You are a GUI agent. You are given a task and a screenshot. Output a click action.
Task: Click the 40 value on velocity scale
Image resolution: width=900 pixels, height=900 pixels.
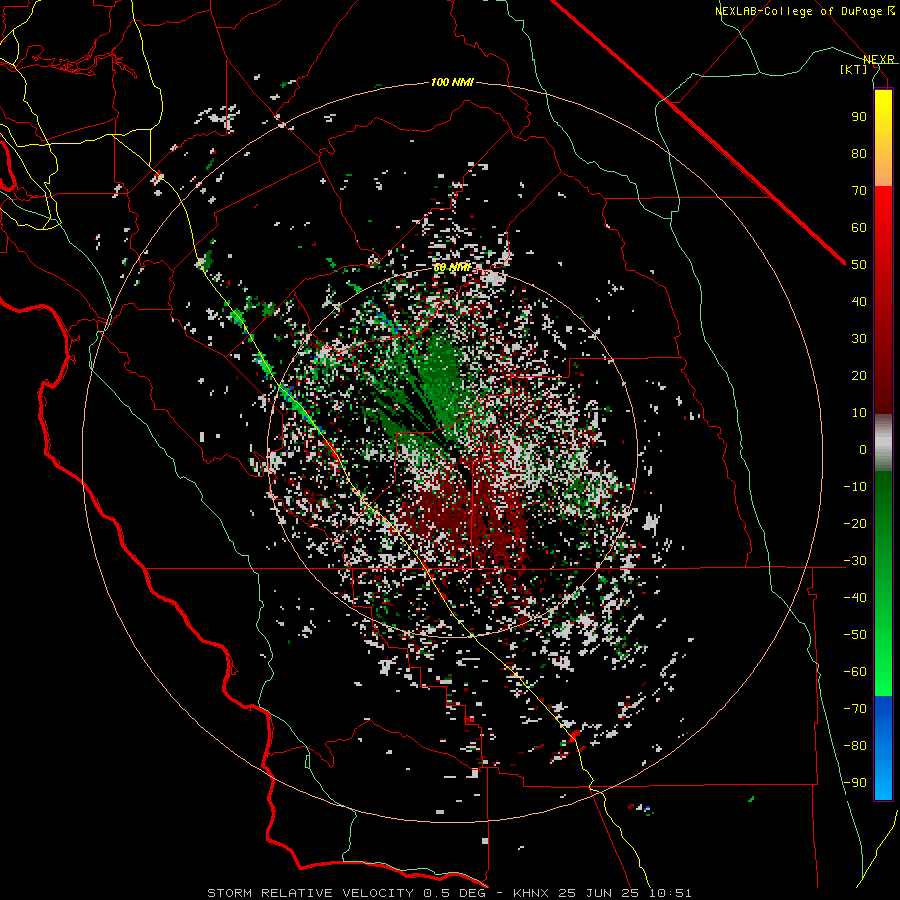(x=859, y=301)
